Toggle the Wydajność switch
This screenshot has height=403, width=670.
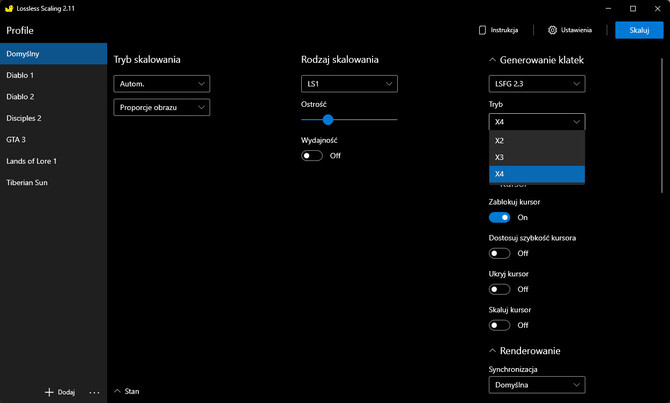point(311,156)
